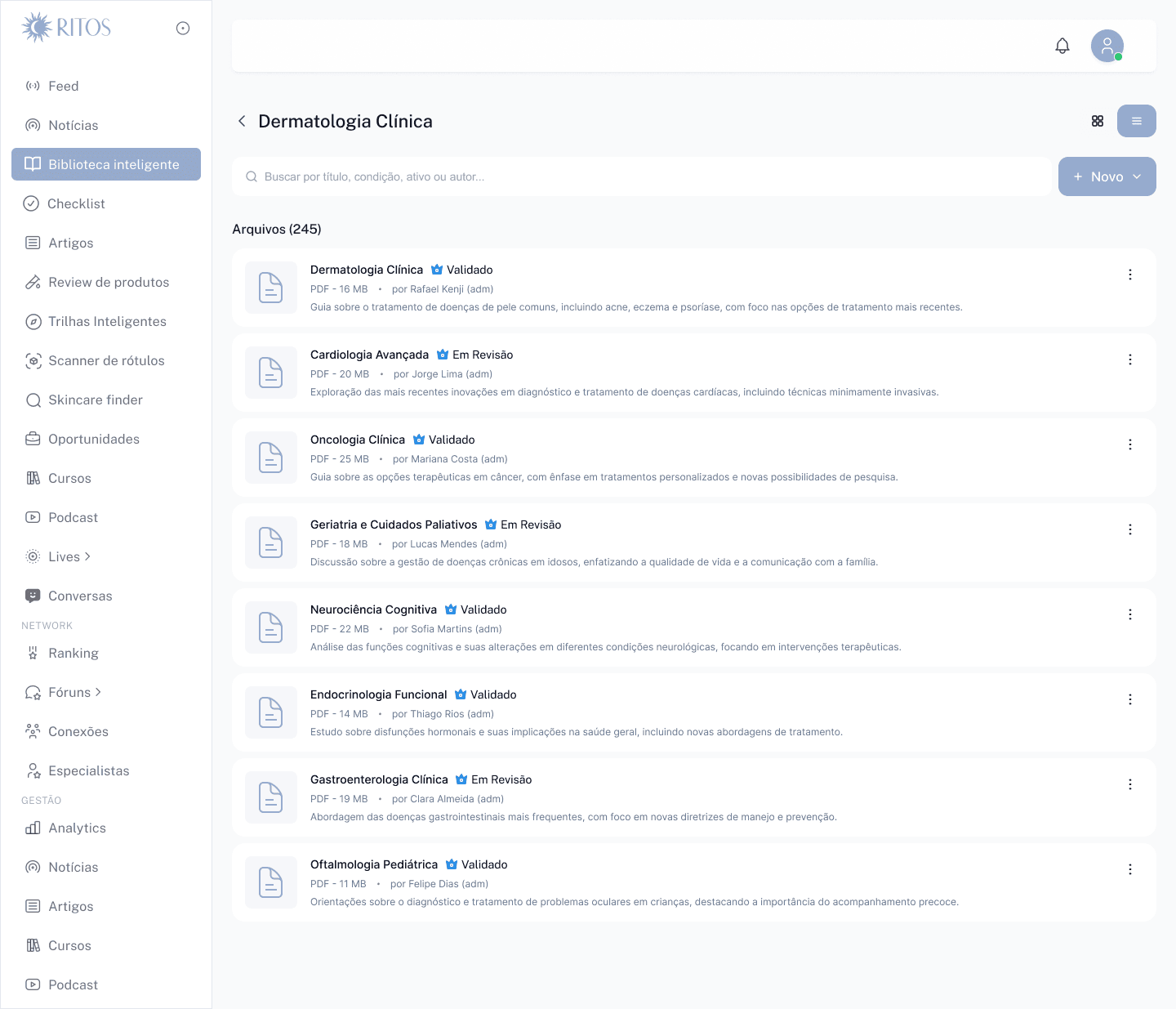This screenshot has width=1176, height=1009.
Task: Open the options menu for Oftalmologia Pediátrica
Action: 1130,869
